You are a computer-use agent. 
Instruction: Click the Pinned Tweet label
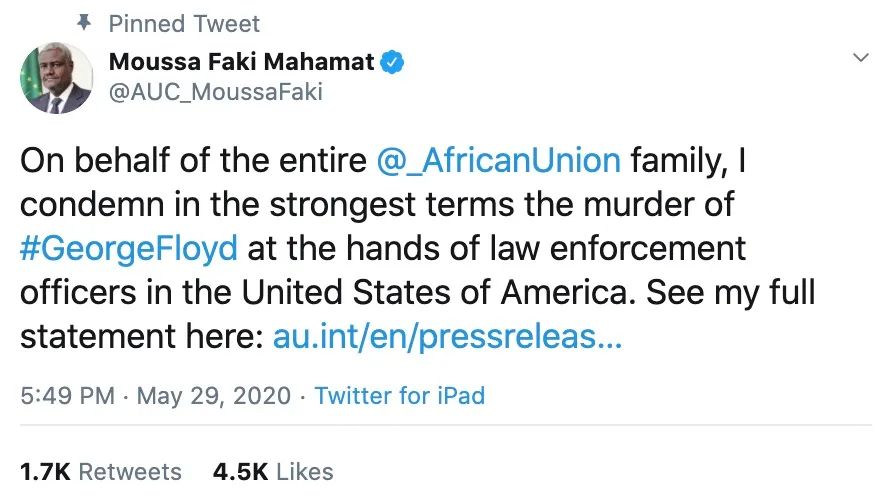[x=184, y=23]
